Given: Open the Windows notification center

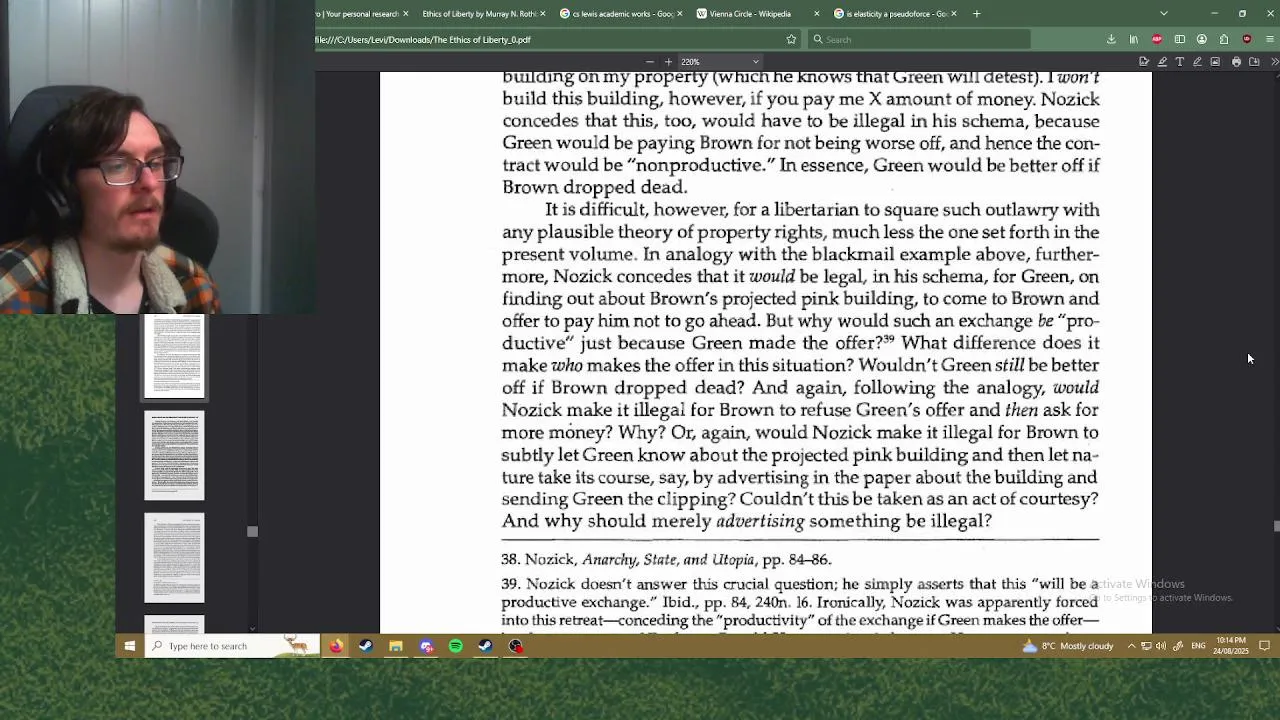Looking at the screenshot, I should coord(1264,646).
